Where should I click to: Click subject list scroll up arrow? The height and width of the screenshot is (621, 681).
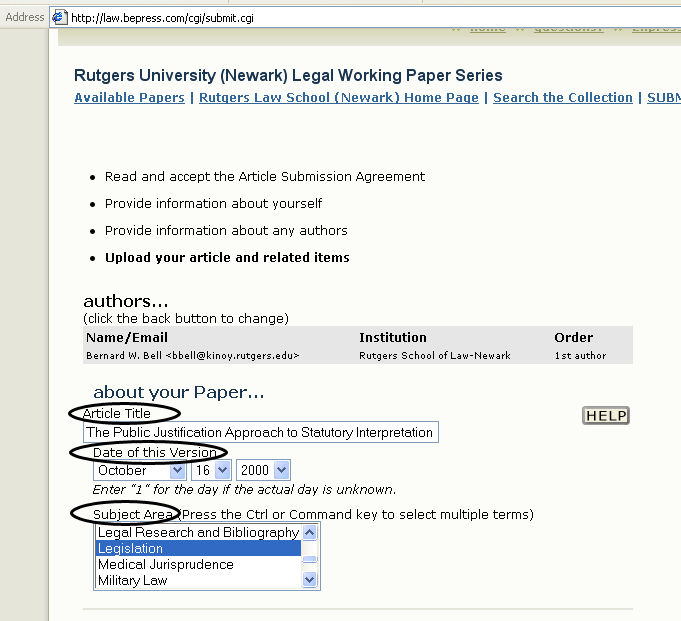coord(310,532)
